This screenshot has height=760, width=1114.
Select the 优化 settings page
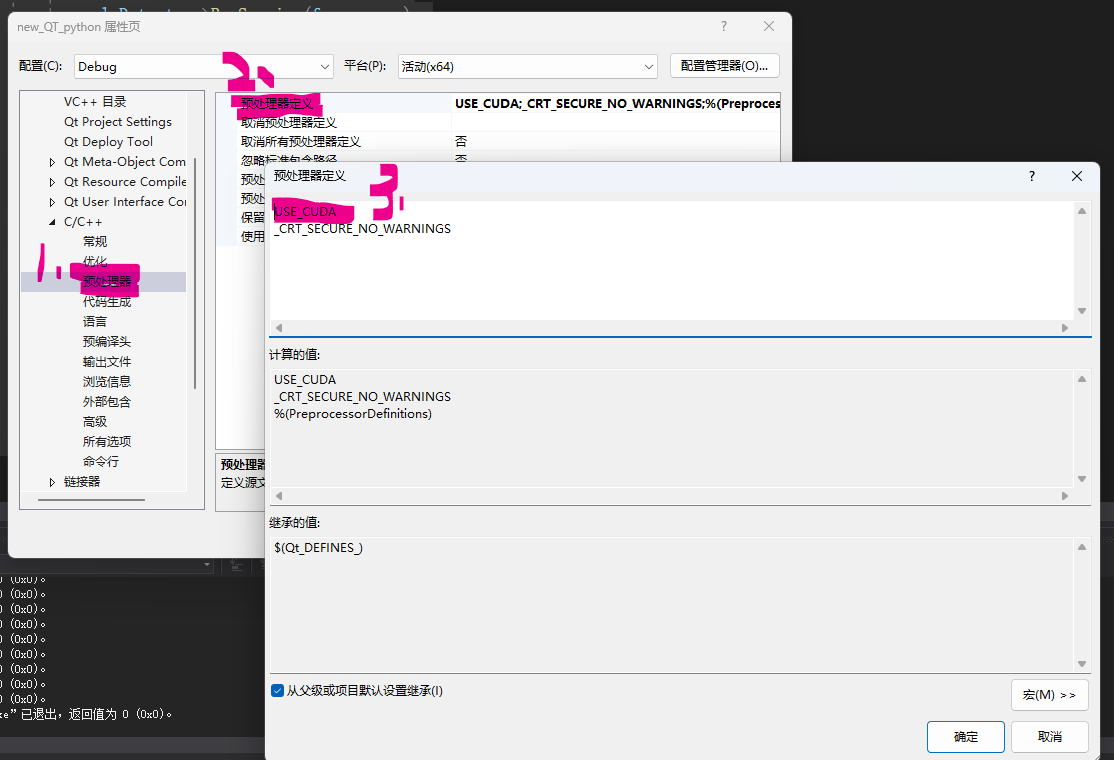[95, 261]
